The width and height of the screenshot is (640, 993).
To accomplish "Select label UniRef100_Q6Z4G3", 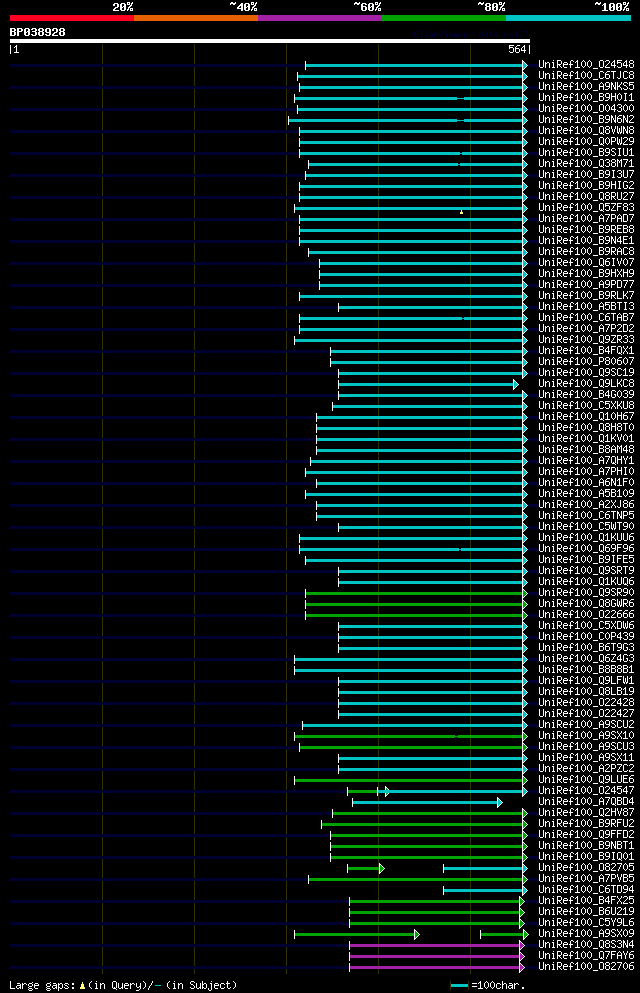I will coord(586,659).
